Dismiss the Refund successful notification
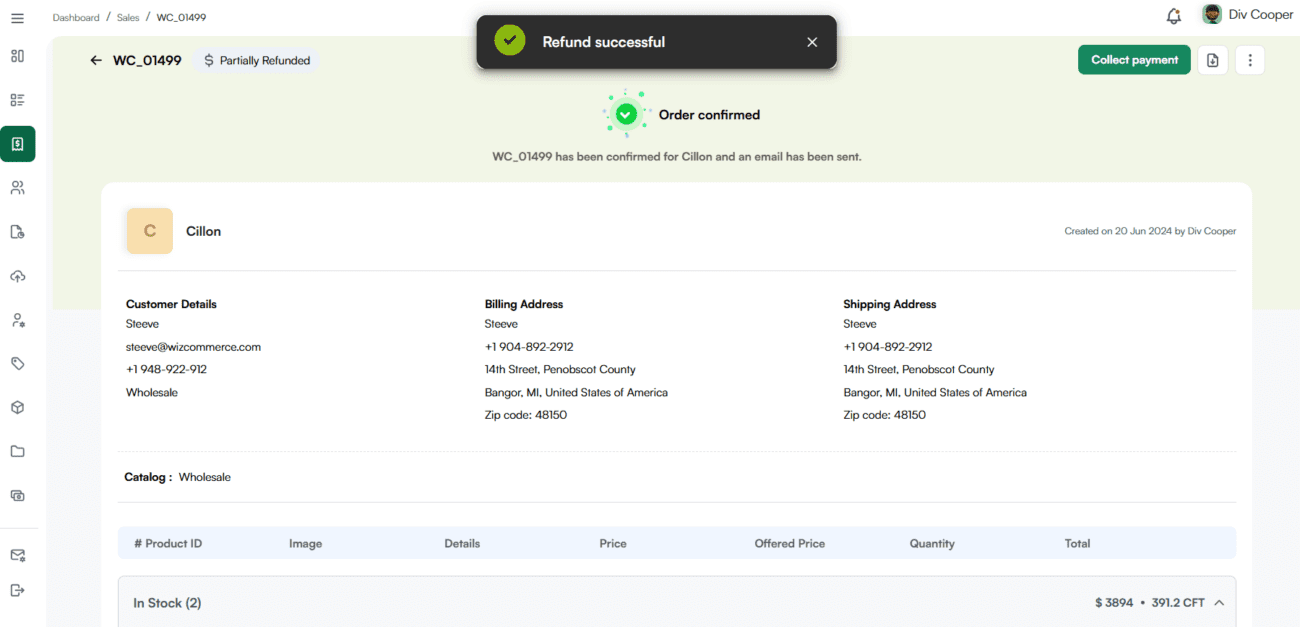The image size is (1300, 627). (x=812, y=42)
